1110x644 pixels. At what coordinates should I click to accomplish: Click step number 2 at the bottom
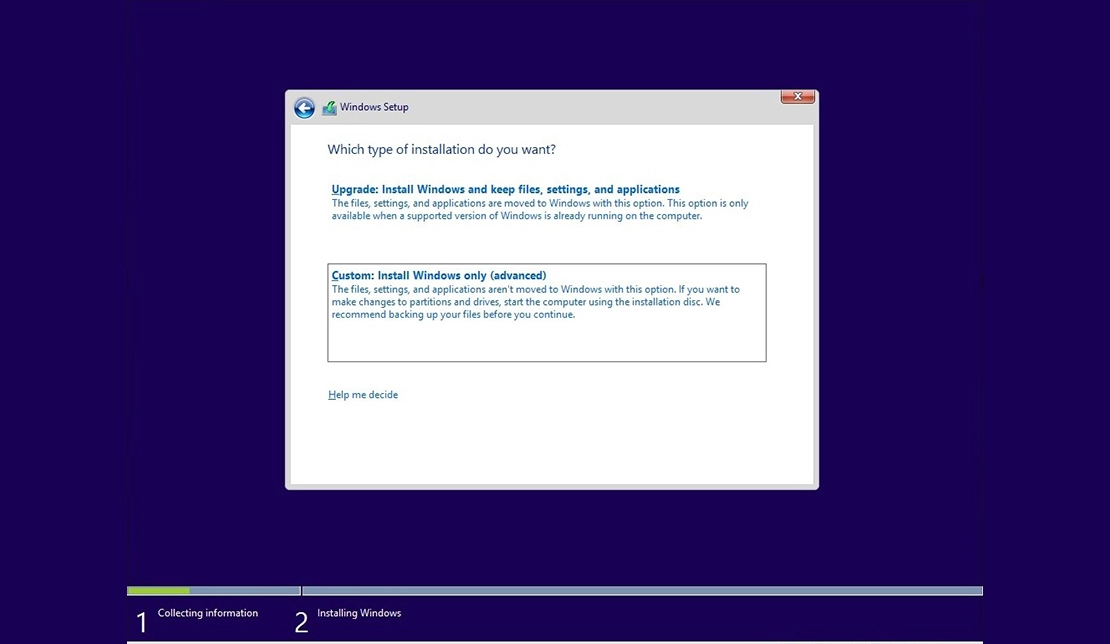(300, 621)
